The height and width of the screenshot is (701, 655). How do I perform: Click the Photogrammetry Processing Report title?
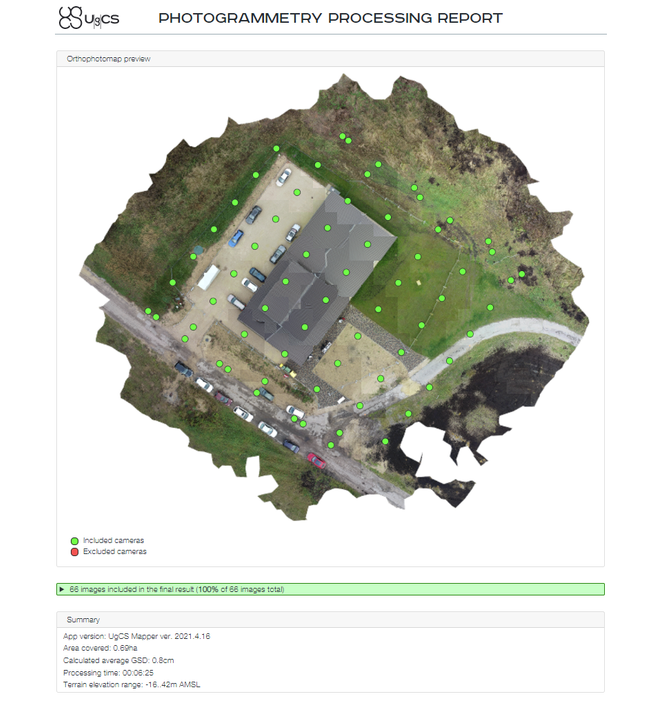(x=330, y=18)
